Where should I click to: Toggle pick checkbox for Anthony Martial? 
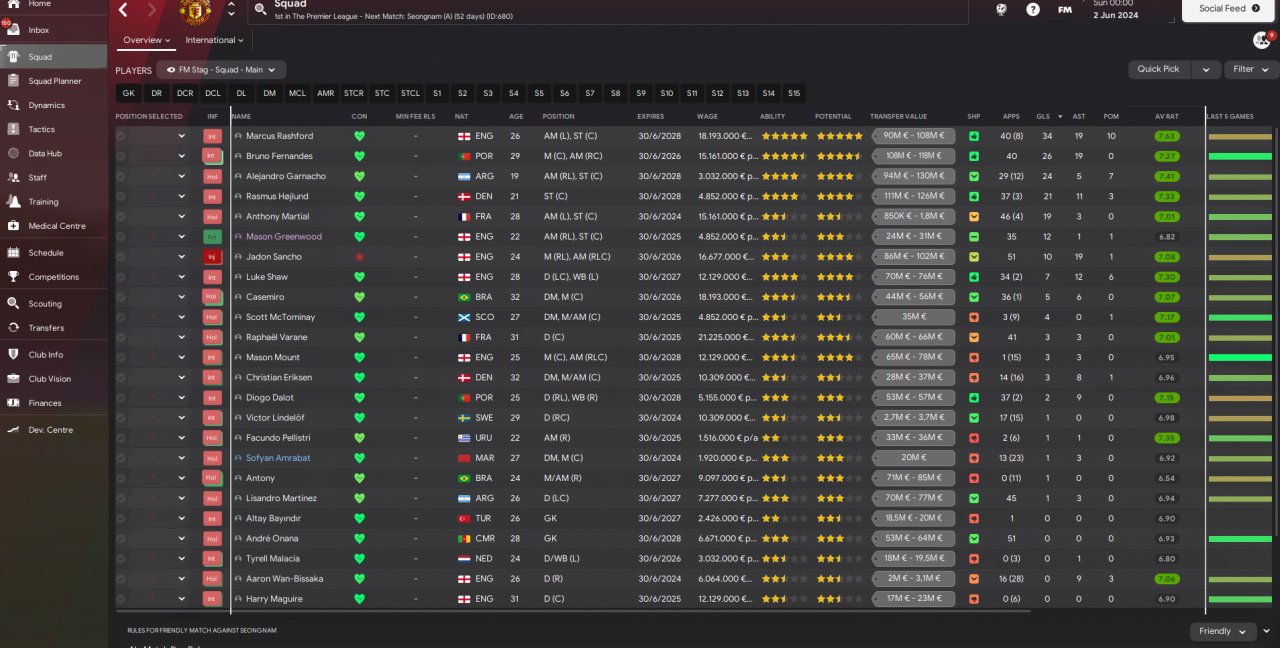(121, 216)
